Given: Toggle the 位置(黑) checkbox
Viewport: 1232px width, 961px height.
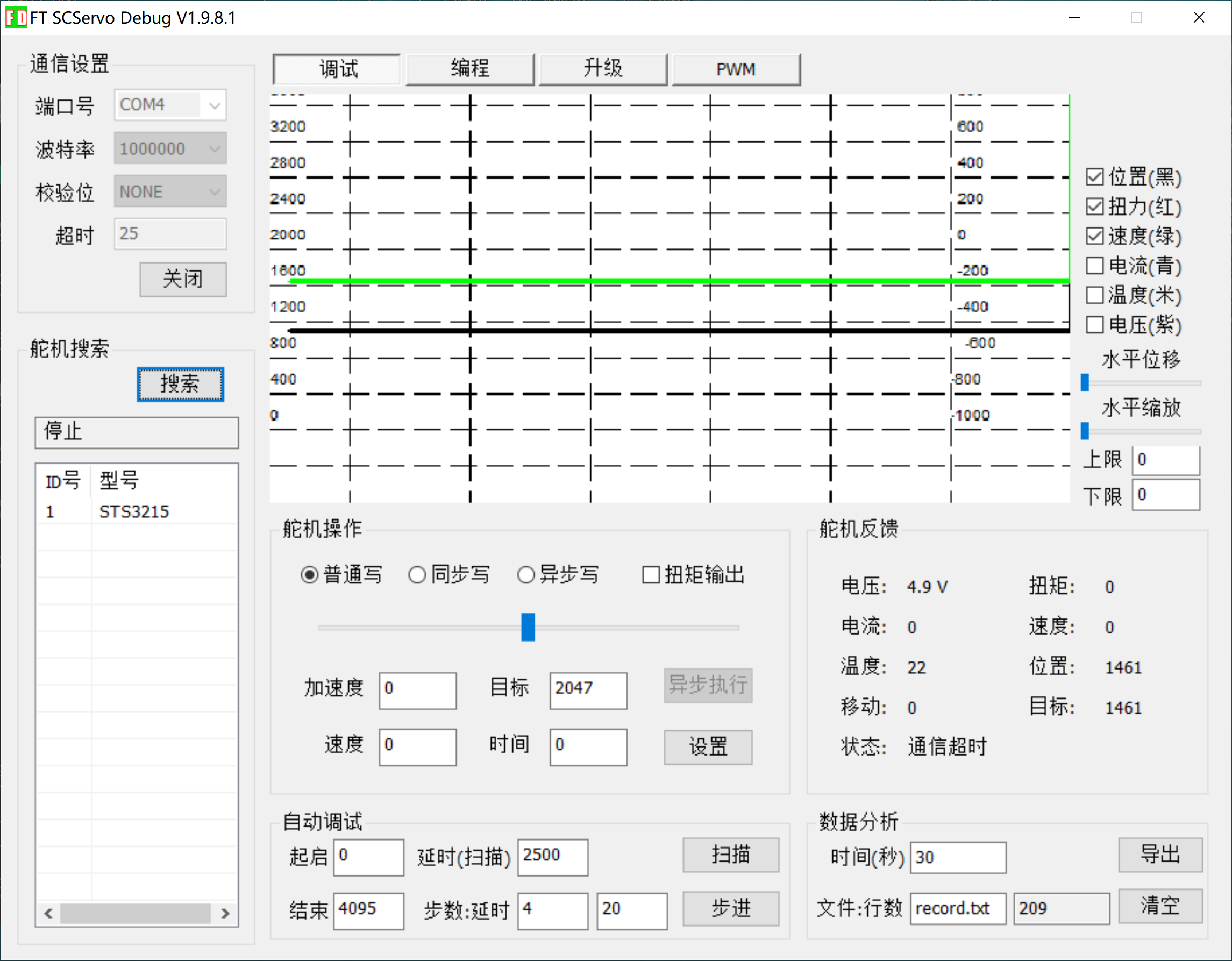Looking at the screenshot, I should (1095, 177).
